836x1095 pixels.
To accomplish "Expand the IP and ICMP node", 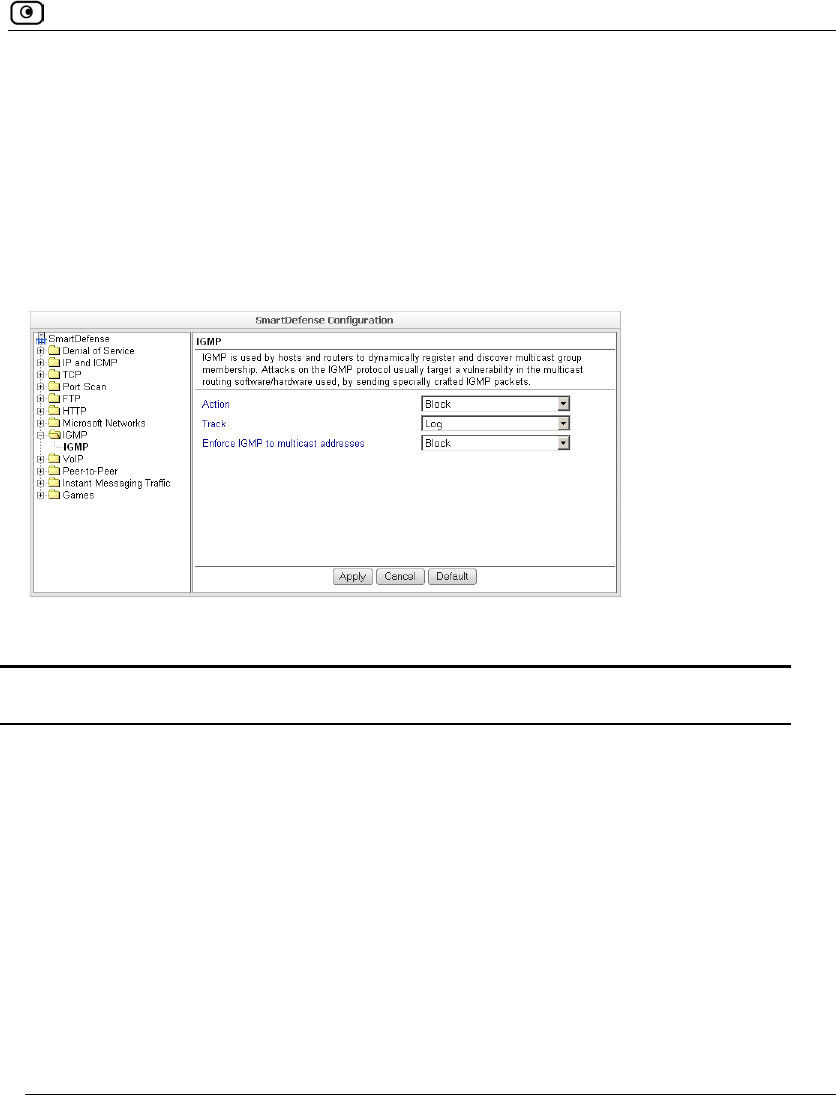I will coord(41,362).
